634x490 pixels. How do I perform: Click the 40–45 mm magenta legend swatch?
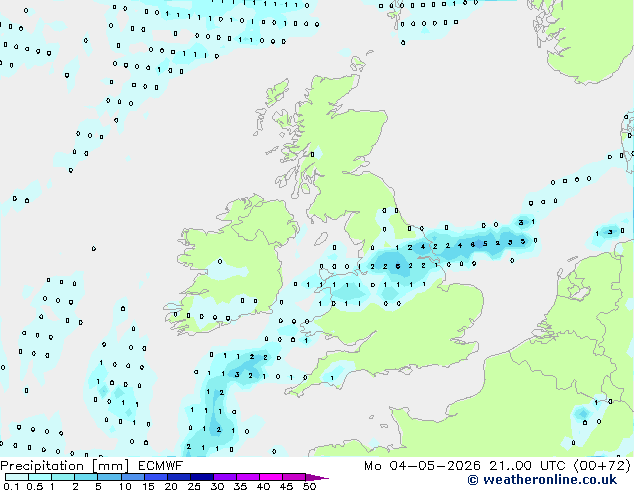(x=271, y=477)
